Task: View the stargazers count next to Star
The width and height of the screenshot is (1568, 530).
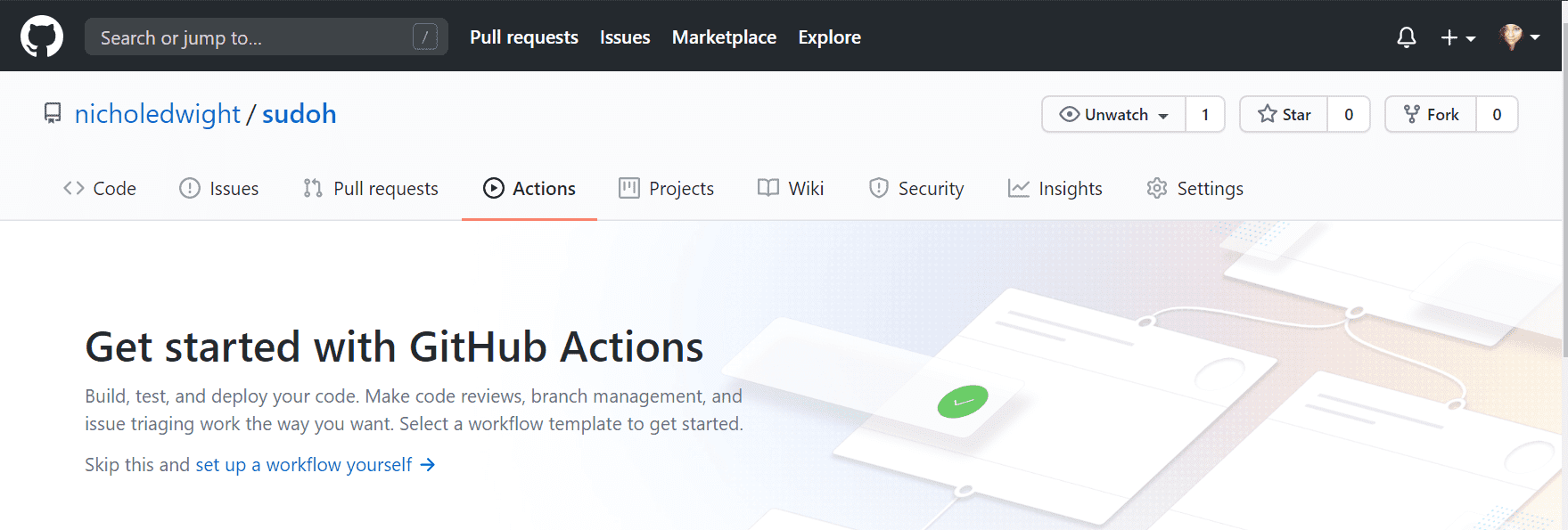Action: 1348,114
